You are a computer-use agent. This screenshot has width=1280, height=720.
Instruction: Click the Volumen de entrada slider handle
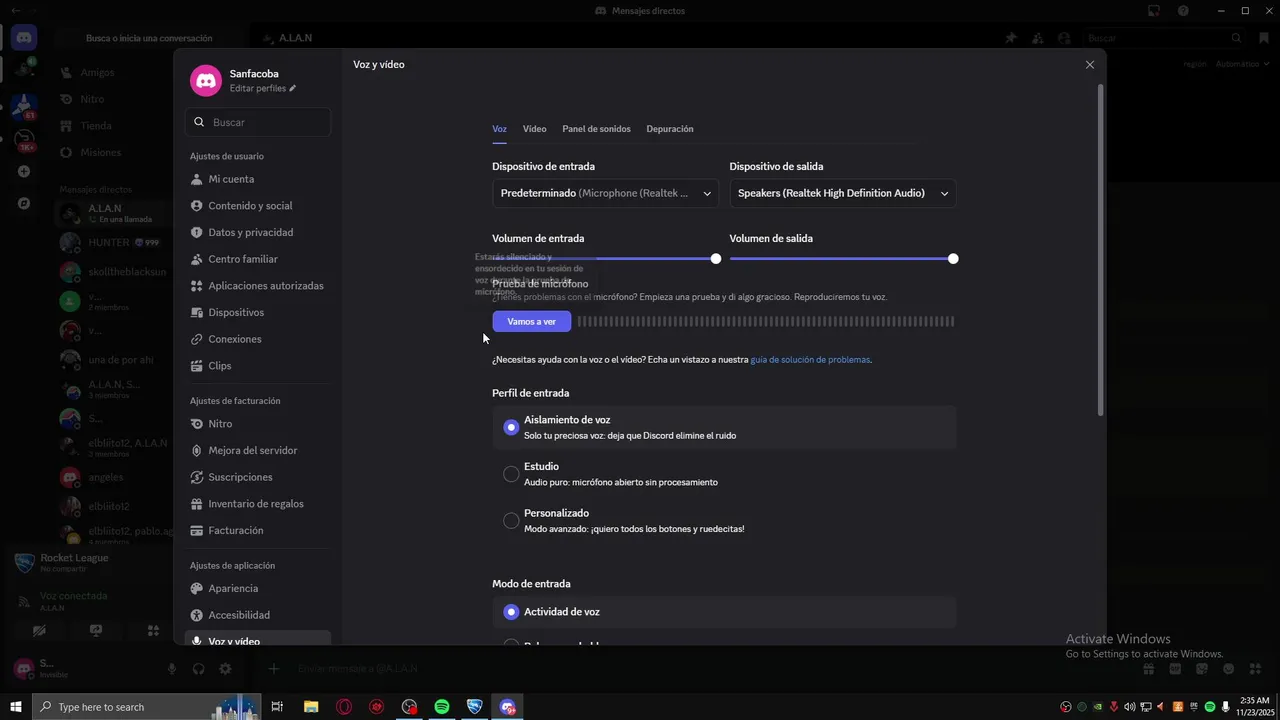[716, 259]
